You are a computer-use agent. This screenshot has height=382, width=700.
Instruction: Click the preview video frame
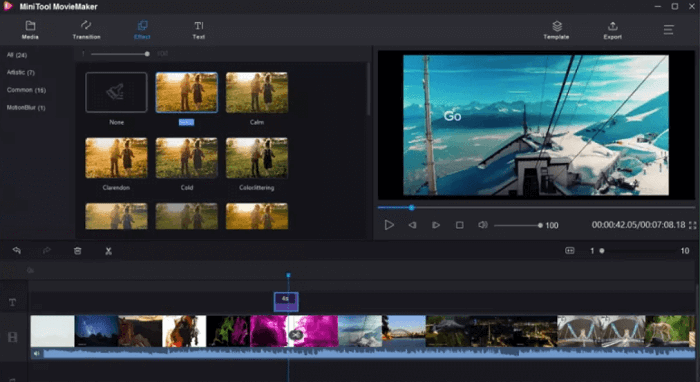pyautogui.click(x=536, y=125)
